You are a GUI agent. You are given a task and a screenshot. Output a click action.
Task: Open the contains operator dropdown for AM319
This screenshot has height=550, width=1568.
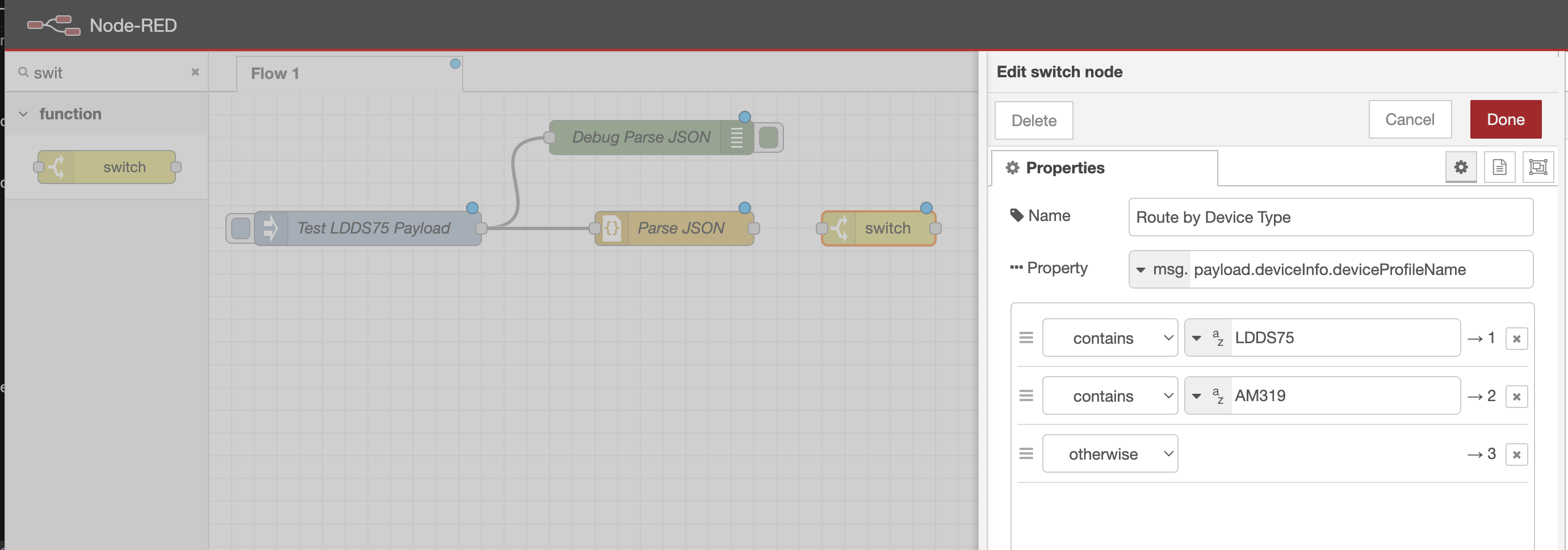click(x=1110, y=396)
